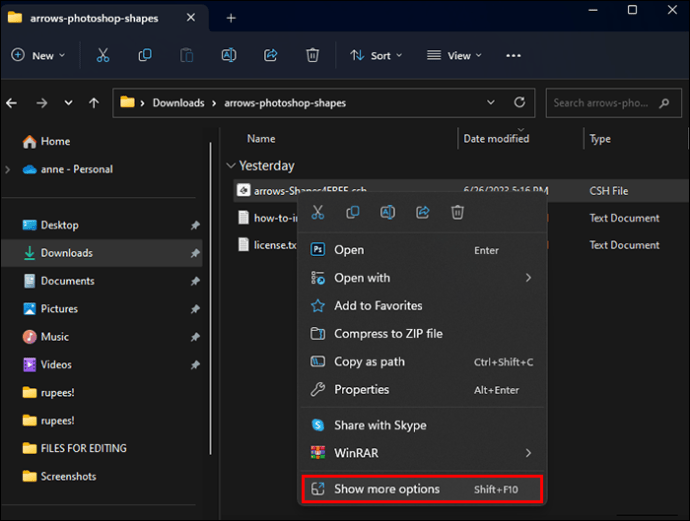
Task: Click the Rename icon in the context menu
Action: pos(388,212)
